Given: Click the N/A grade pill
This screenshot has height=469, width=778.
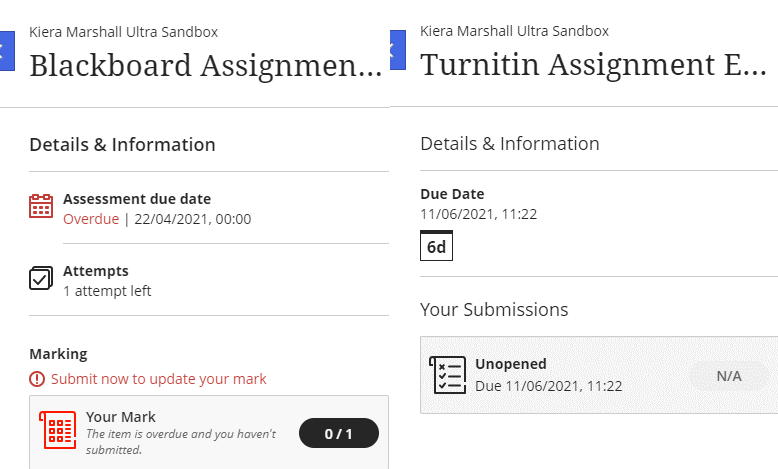Looking at the screenshot, I should click(729, 376).
